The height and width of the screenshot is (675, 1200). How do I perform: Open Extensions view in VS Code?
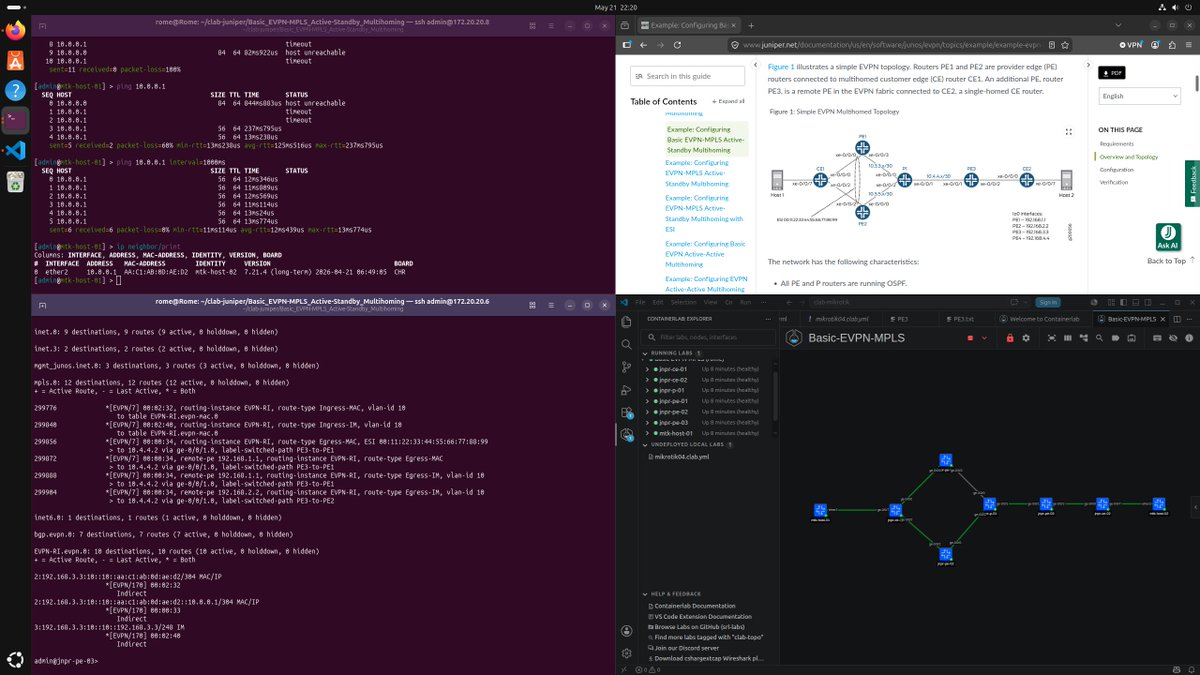(626, 412)
